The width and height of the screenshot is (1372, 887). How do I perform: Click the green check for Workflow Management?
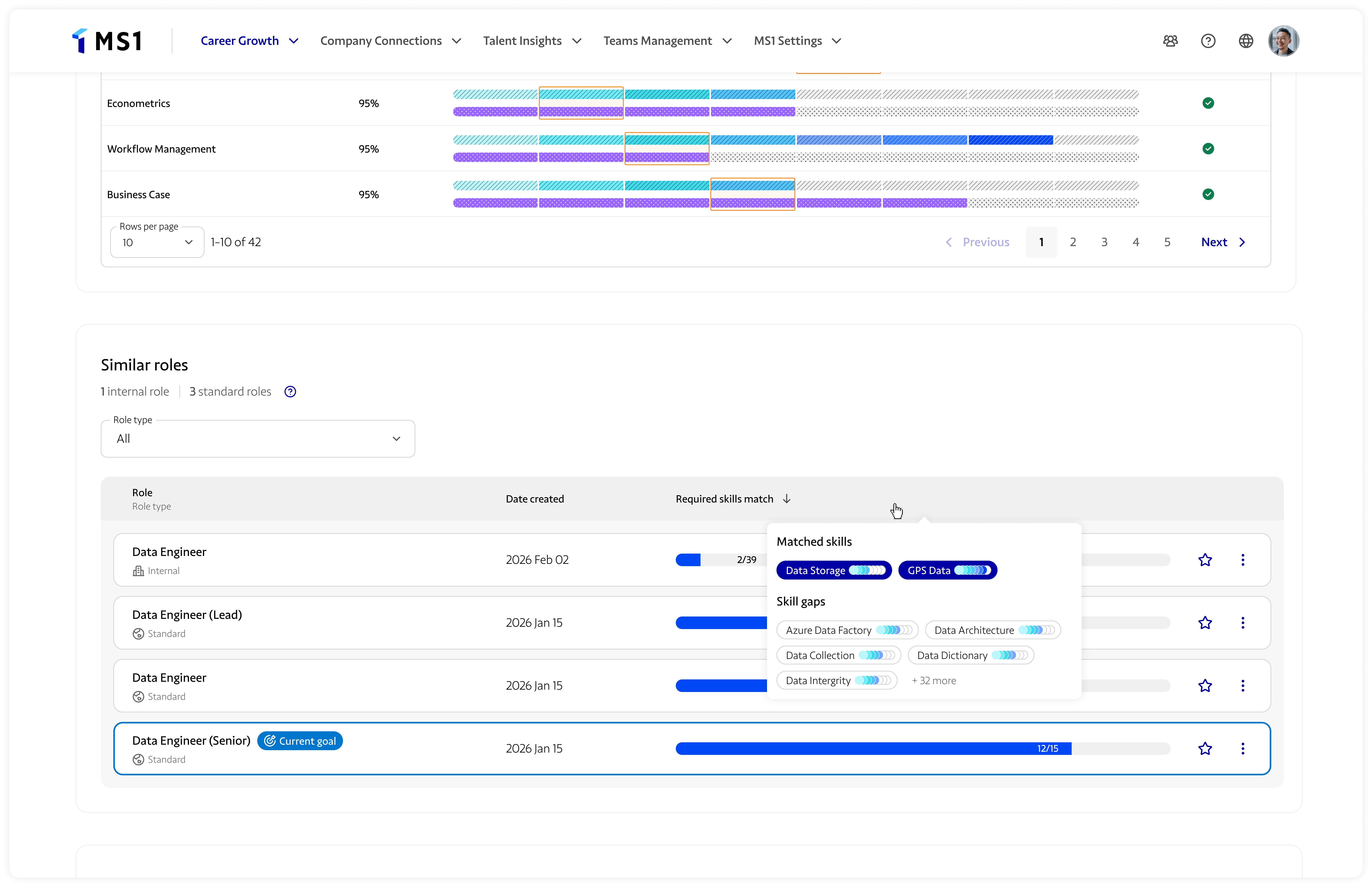1208,149
